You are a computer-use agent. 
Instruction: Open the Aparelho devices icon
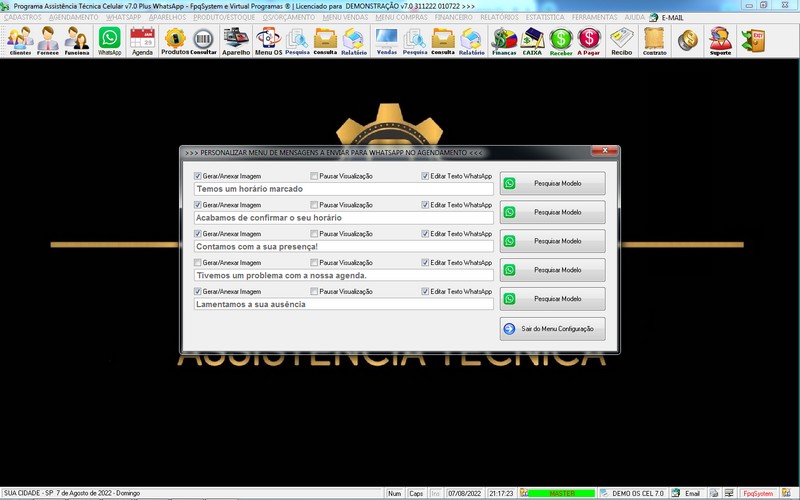click(x=236, y=41)
